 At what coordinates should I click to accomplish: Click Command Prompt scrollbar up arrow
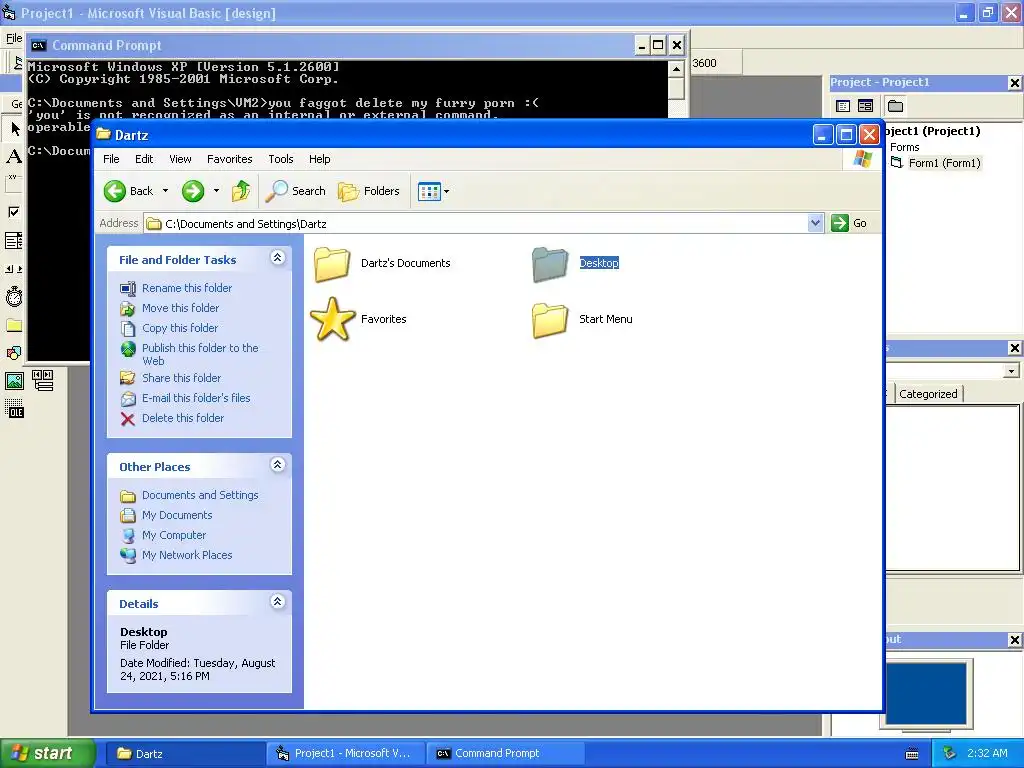tap(677, 69)
